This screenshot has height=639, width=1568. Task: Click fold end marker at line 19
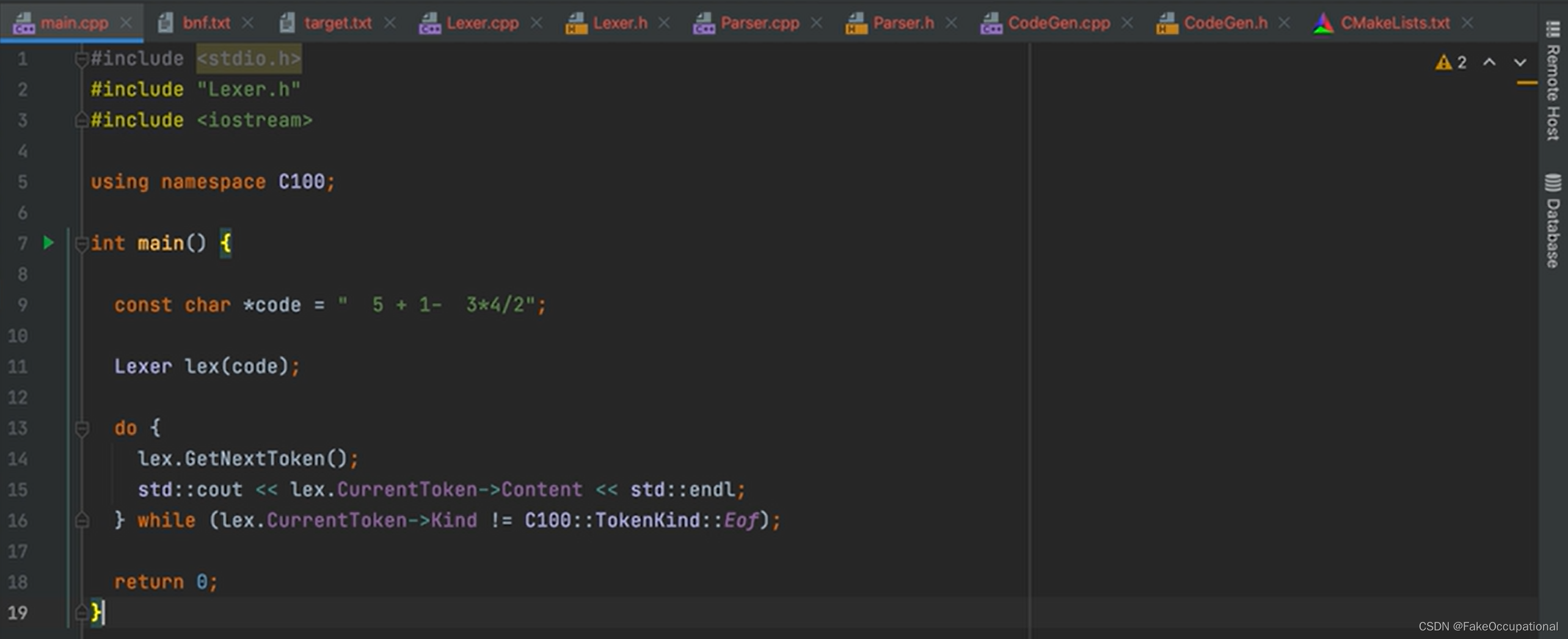pos(81,613)
